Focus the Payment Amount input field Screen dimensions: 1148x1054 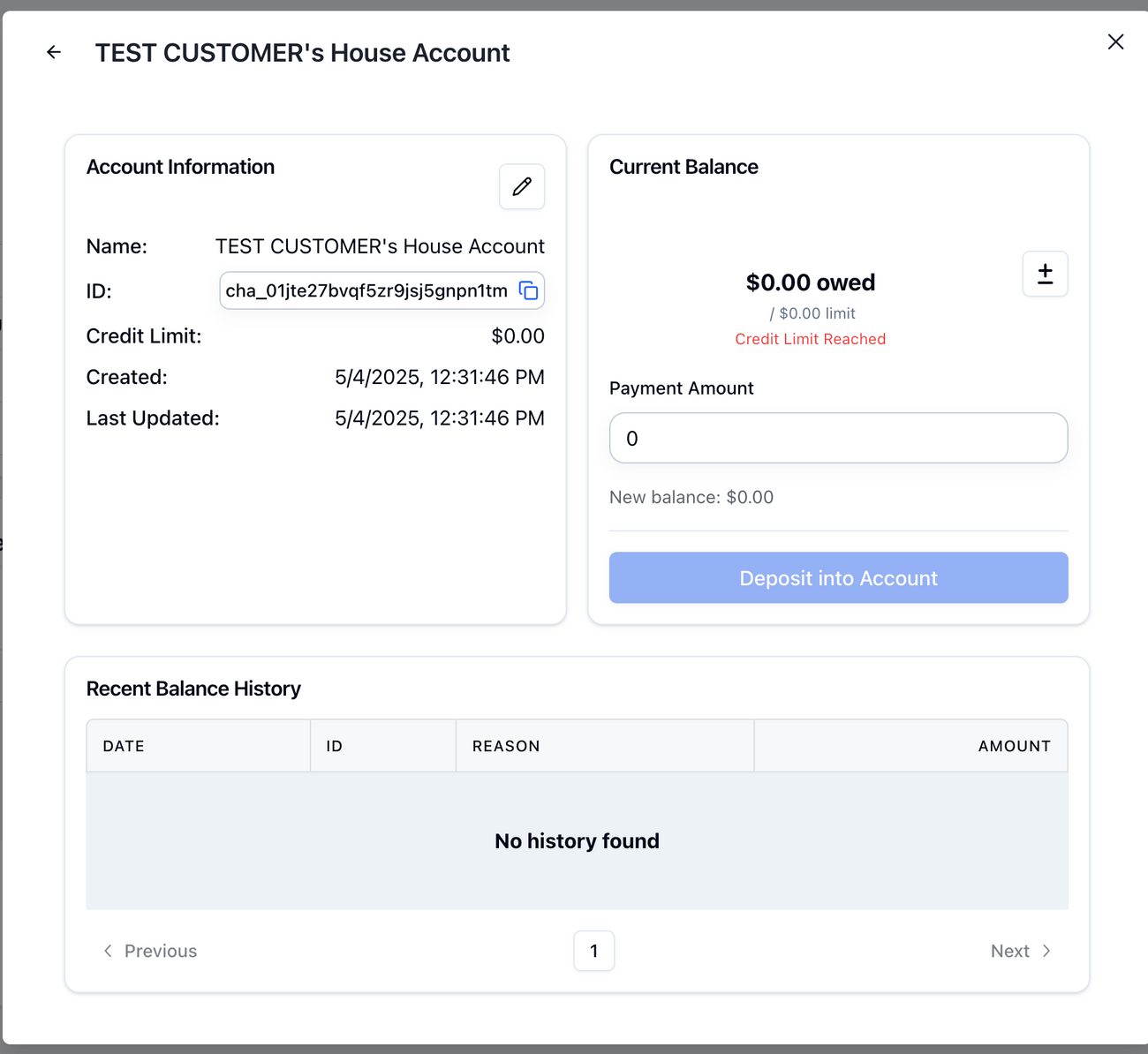pyautogui.click(x=838, y=438)
